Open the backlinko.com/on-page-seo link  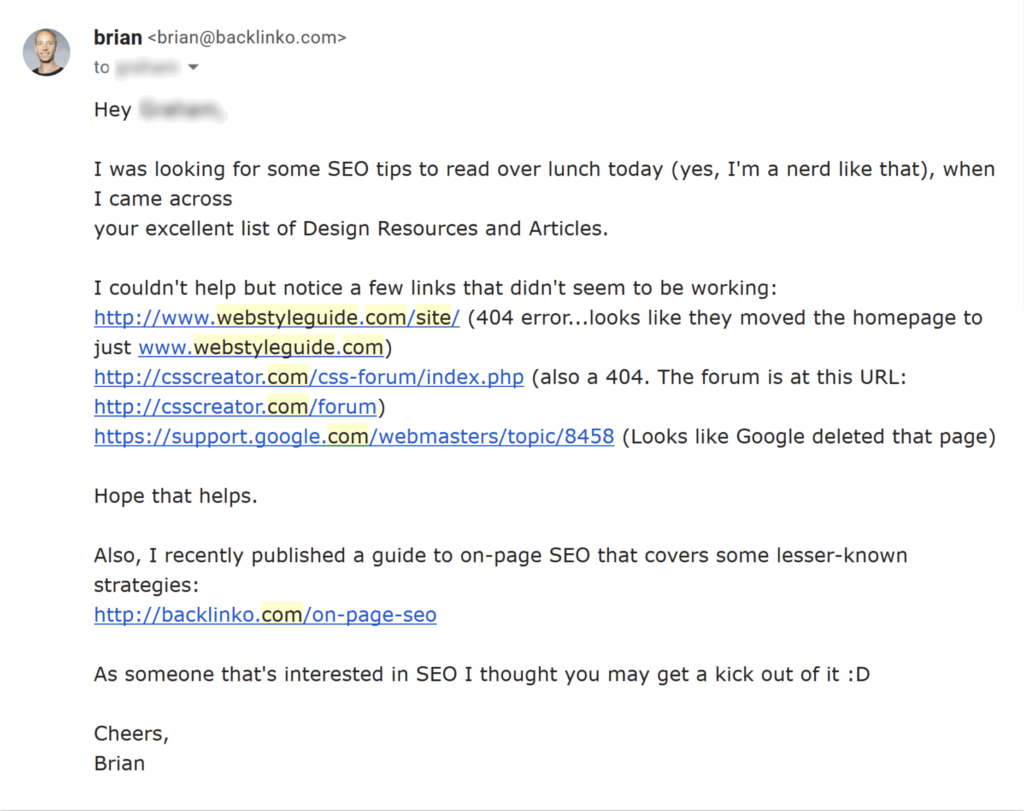point(265,615)
